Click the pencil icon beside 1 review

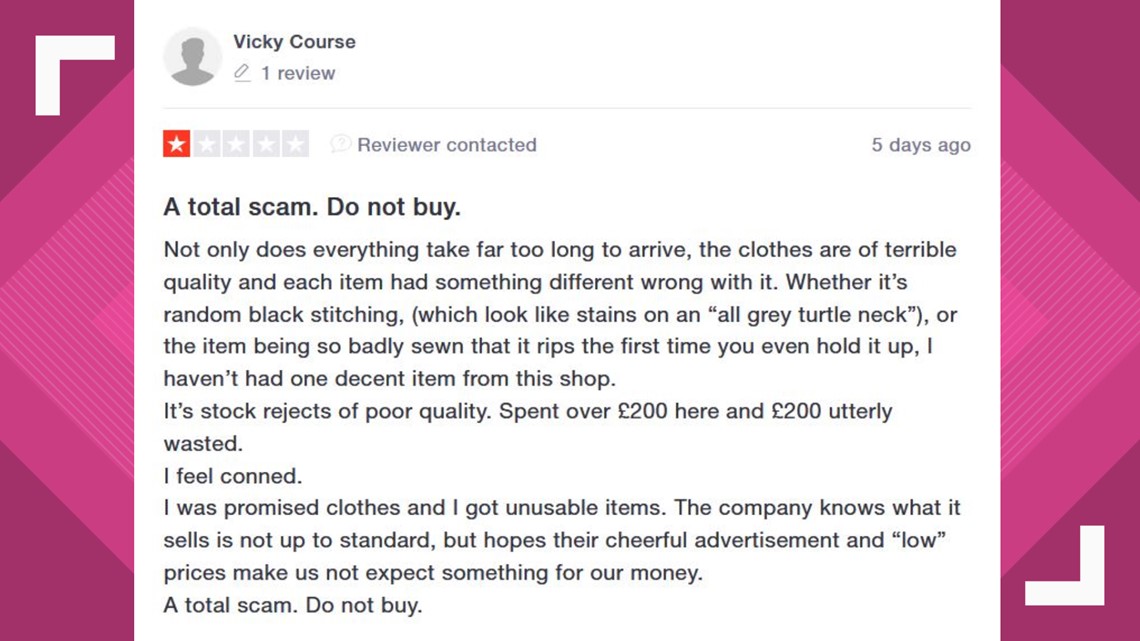242,73
